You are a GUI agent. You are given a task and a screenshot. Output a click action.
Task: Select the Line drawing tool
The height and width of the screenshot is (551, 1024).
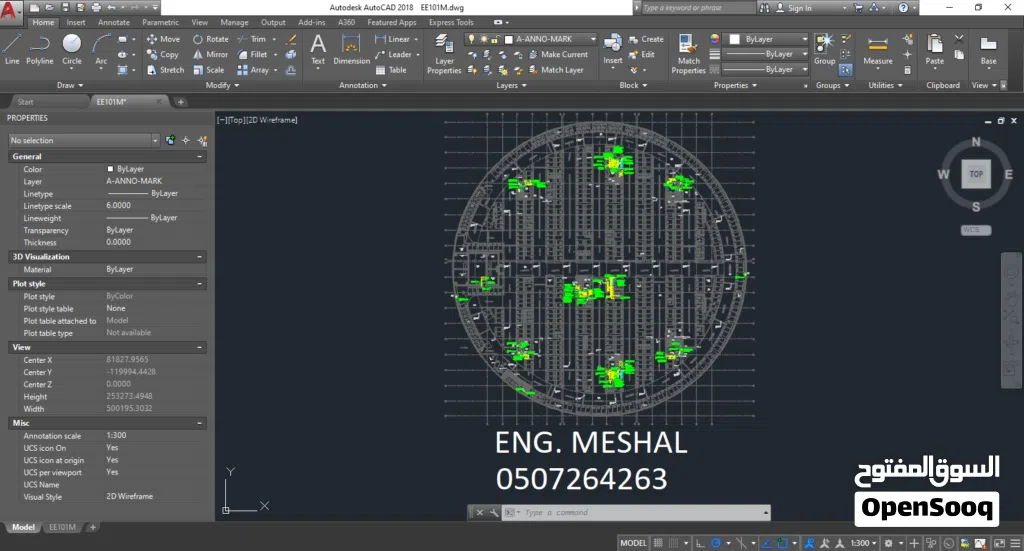[12, 47]
